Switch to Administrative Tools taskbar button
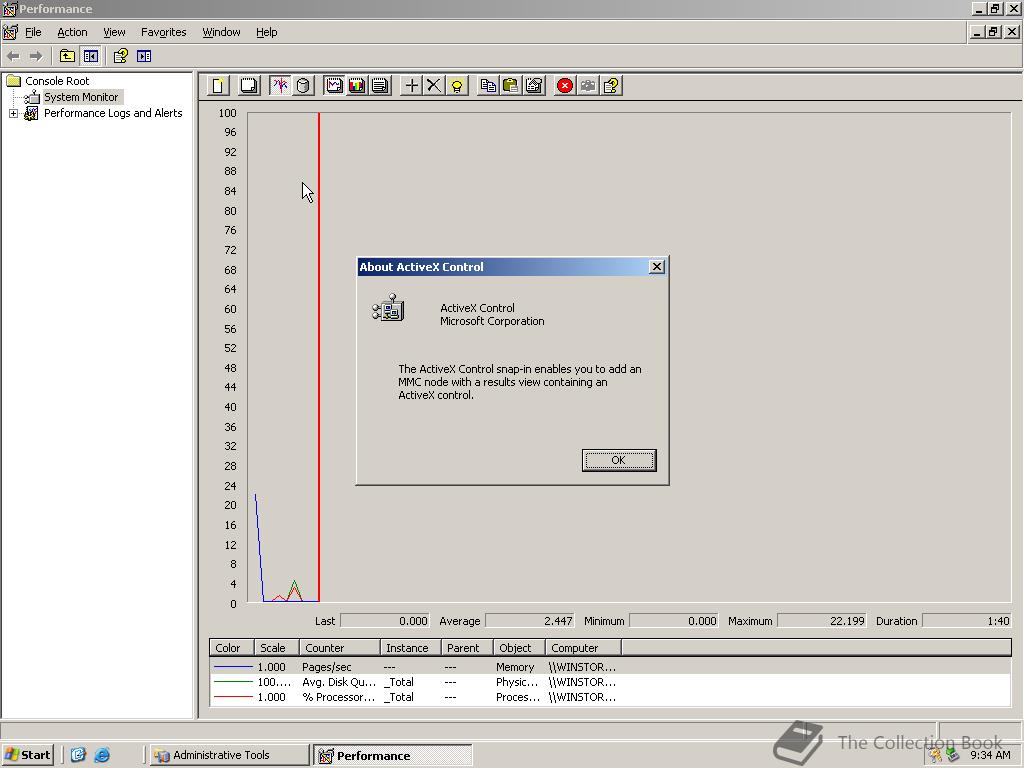 click(x=229, y=755)
